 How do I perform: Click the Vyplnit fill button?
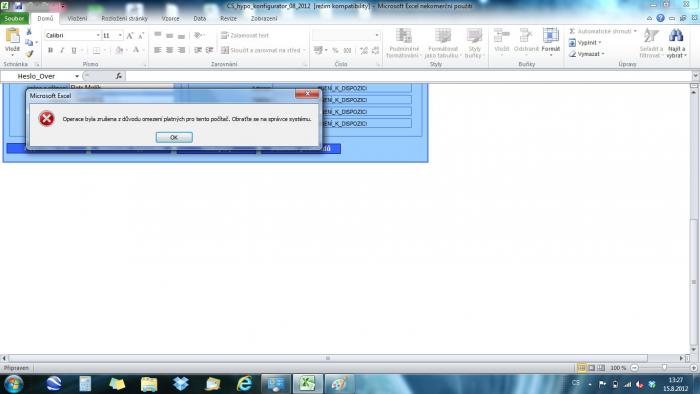pos(586,42)
